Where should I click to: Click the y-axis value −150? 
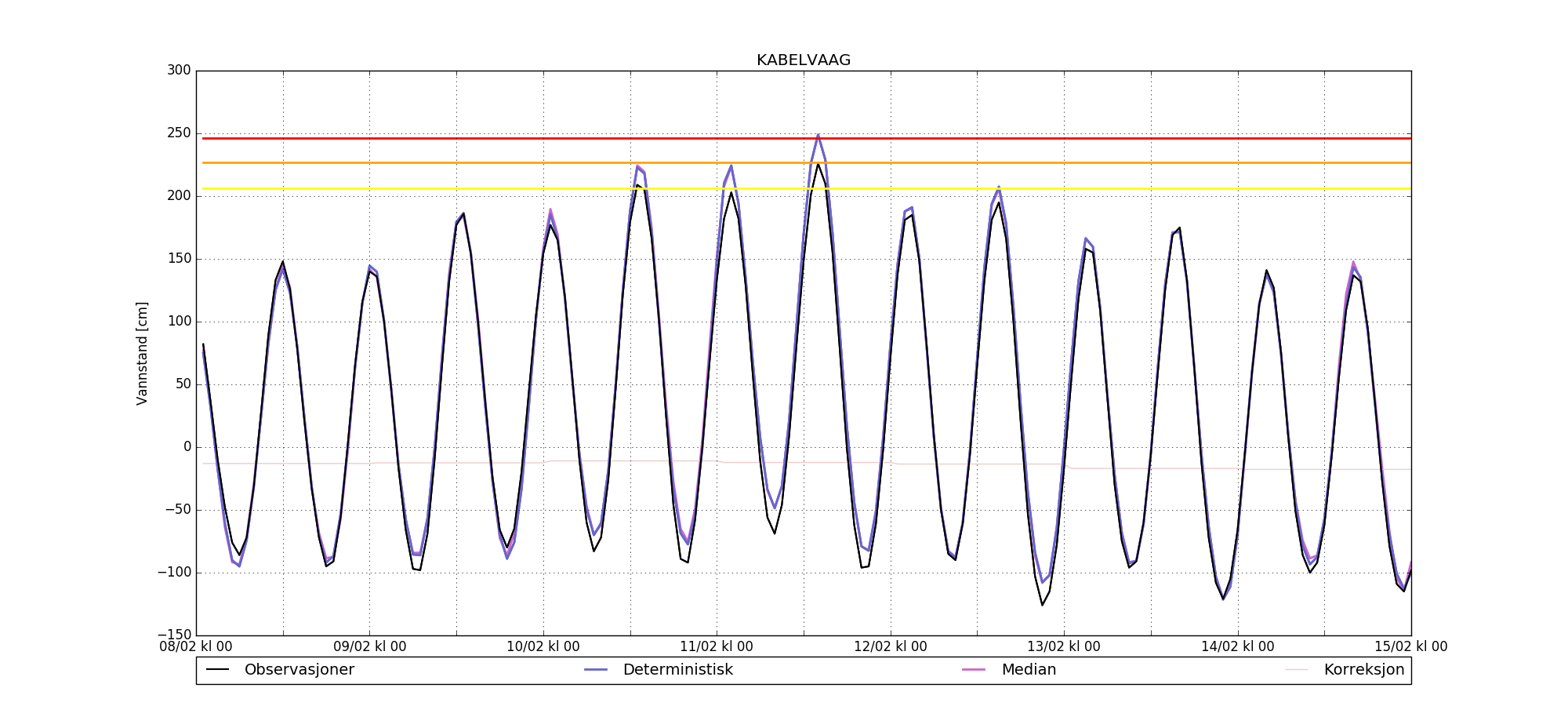tap(174, 635)
